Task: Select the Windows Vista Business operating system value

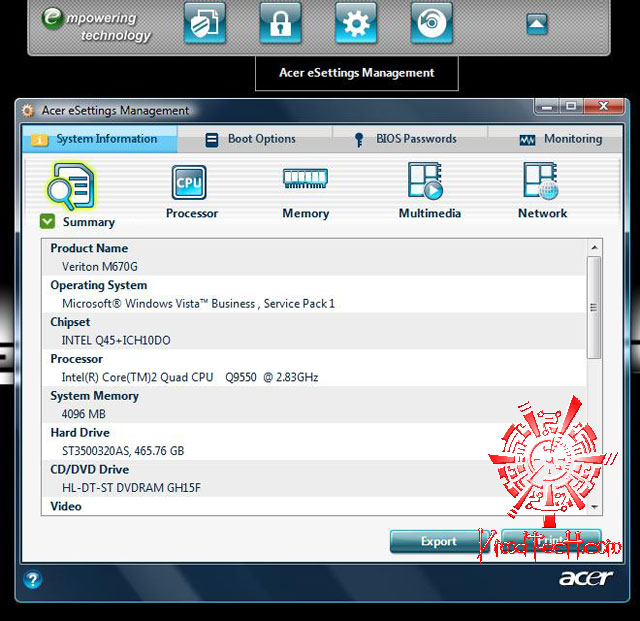Action: pos(198,303)
